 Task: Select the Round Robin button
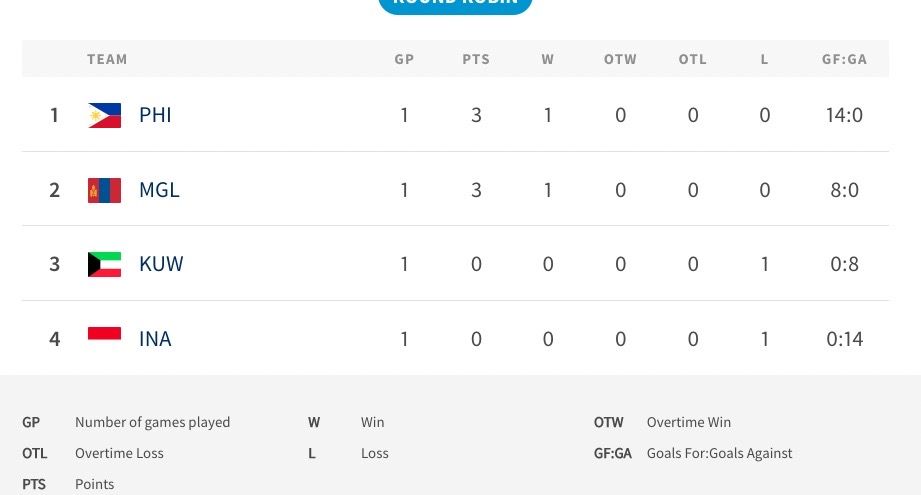click(x=455, y=4)
